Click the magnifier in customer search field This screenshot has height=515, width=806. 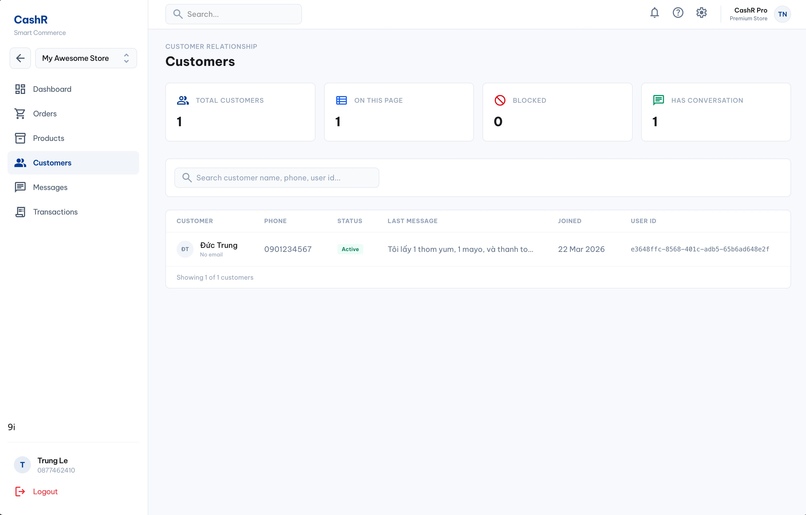tap(187, 177)
